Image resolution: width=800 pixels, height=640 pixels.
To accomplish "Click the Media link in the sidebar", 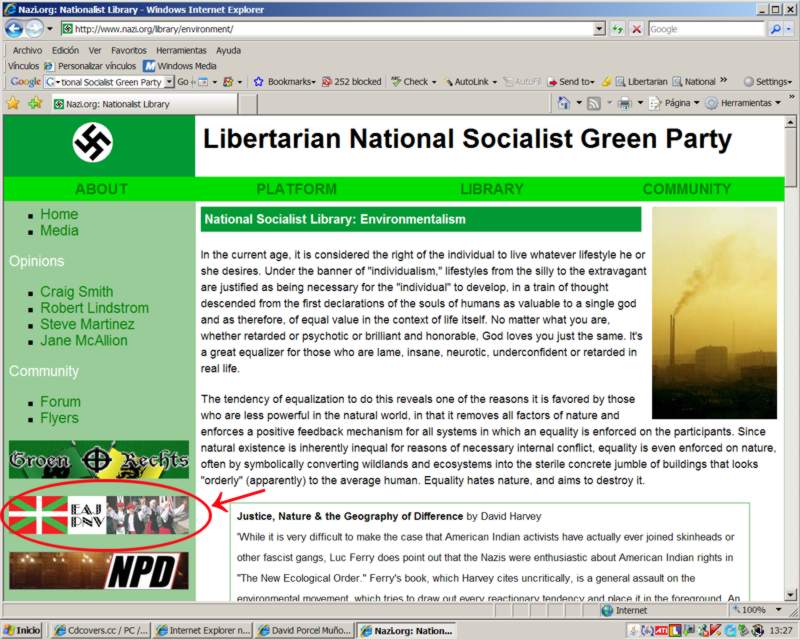I will [x=59, y=231].
